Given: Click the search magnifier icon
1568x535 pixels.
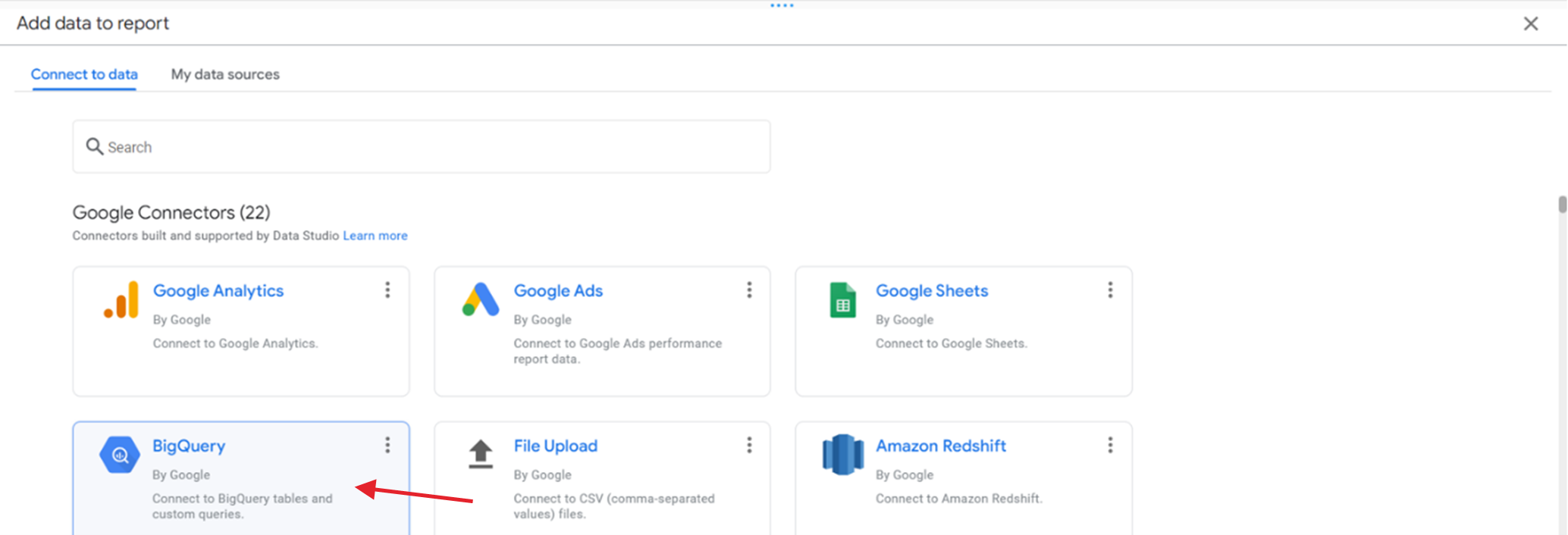Looking at the screenshot, I should click(94, 146).
